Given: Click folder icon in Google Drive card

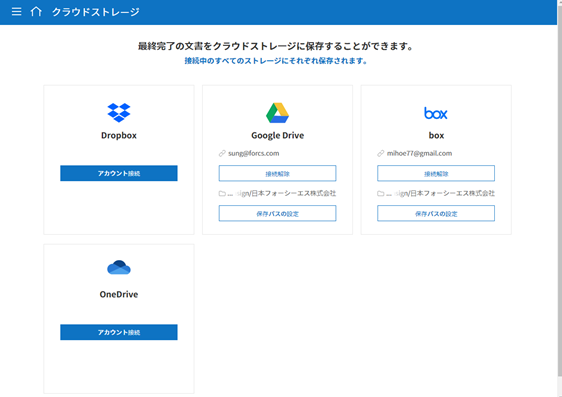Looking at the screenshot, I should [222, 194].
